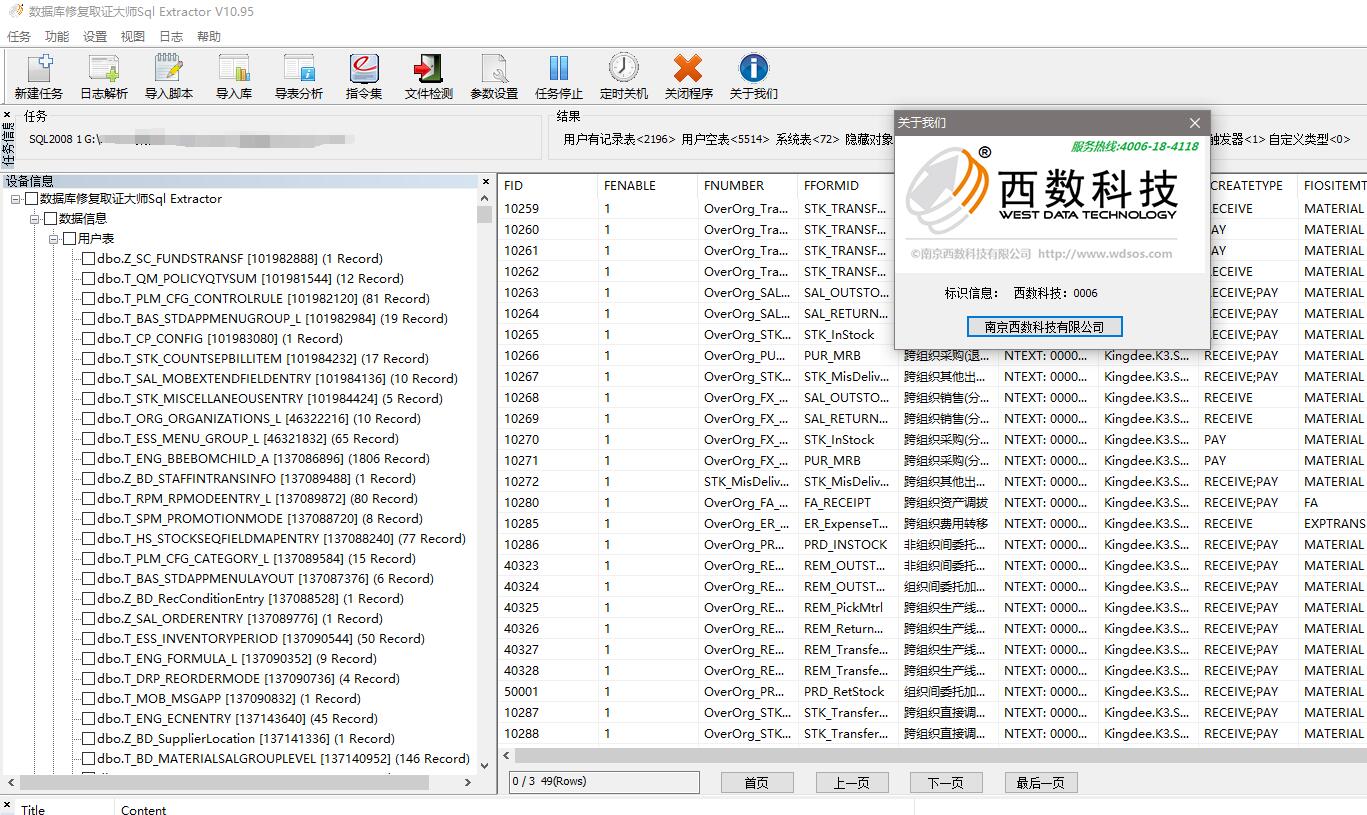Open the 视图 menu

tap(133, 37)
